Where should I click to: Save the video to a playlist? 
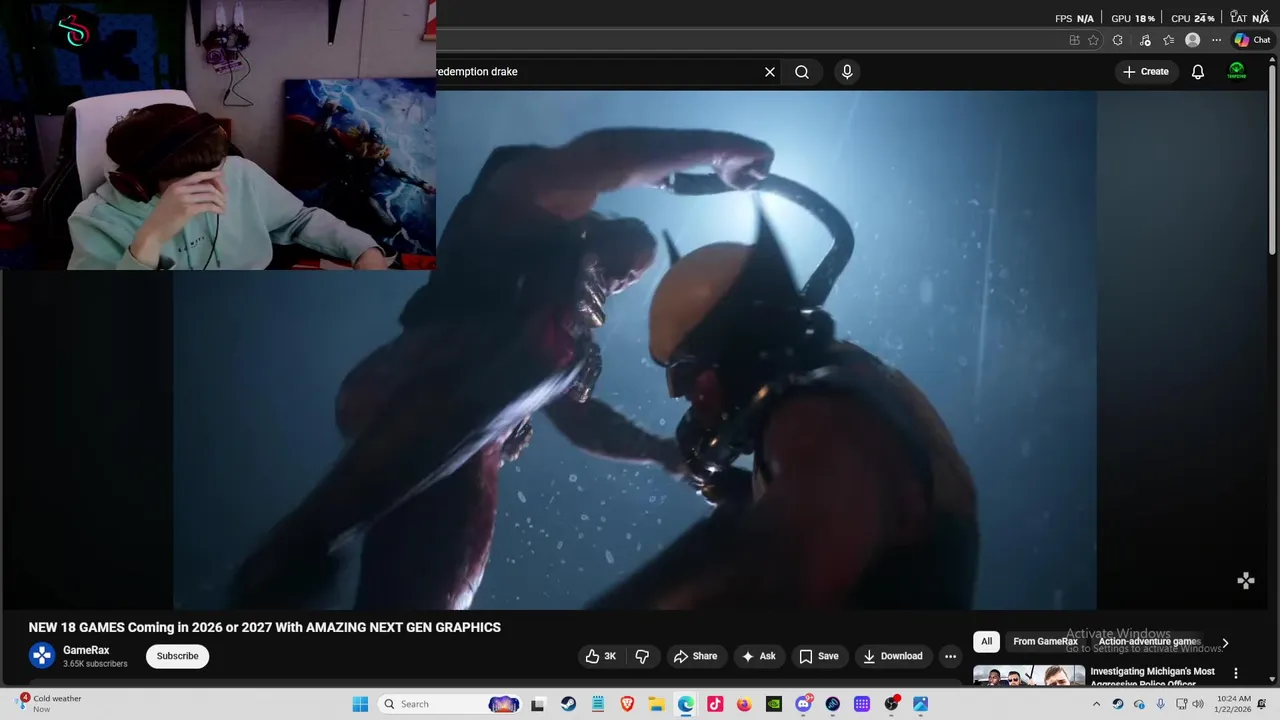click(818, 656)
